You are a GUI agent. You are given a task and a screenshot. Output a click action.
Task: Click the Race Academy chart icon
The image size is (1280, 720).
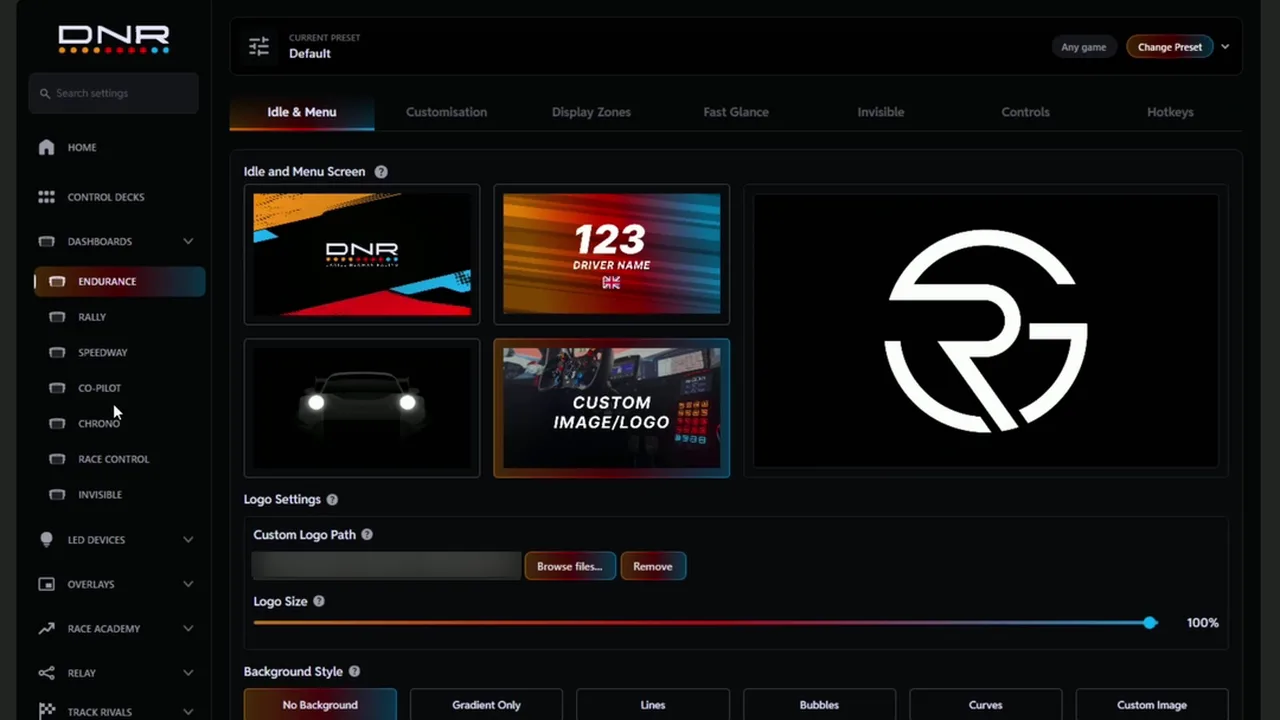click(x=46, y=628)
